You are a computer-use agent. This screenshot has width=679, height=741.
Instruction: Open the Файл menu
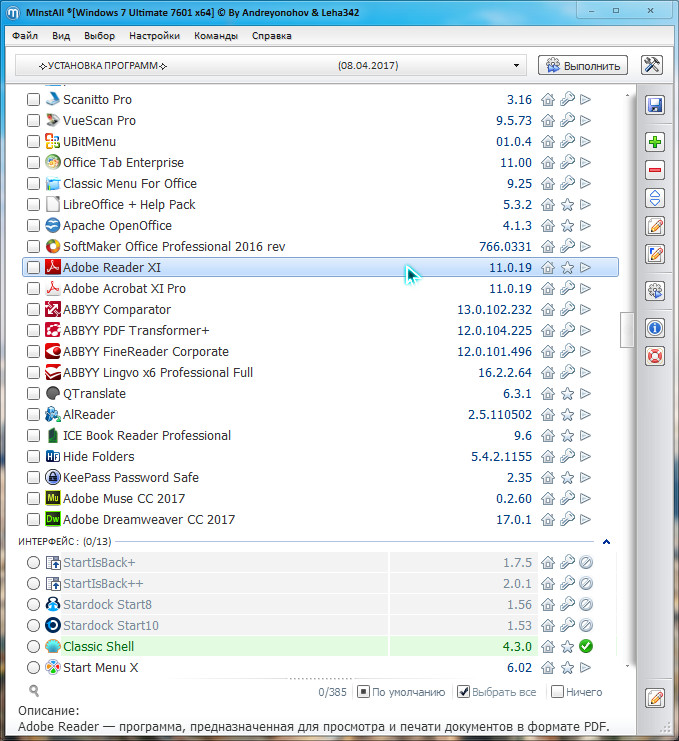tap(25, 36)
